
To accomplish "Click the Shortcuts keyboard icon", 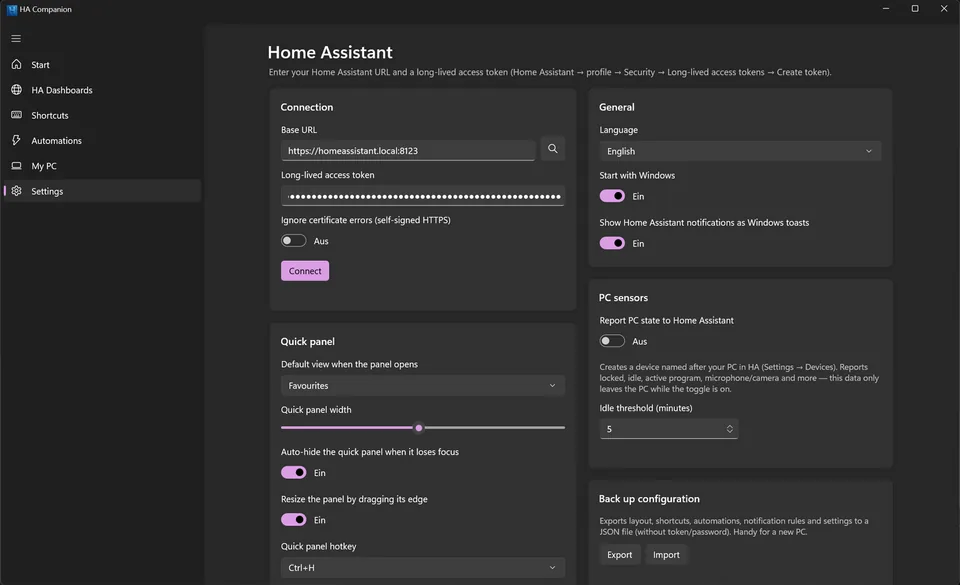I will (x=17, y=114).
